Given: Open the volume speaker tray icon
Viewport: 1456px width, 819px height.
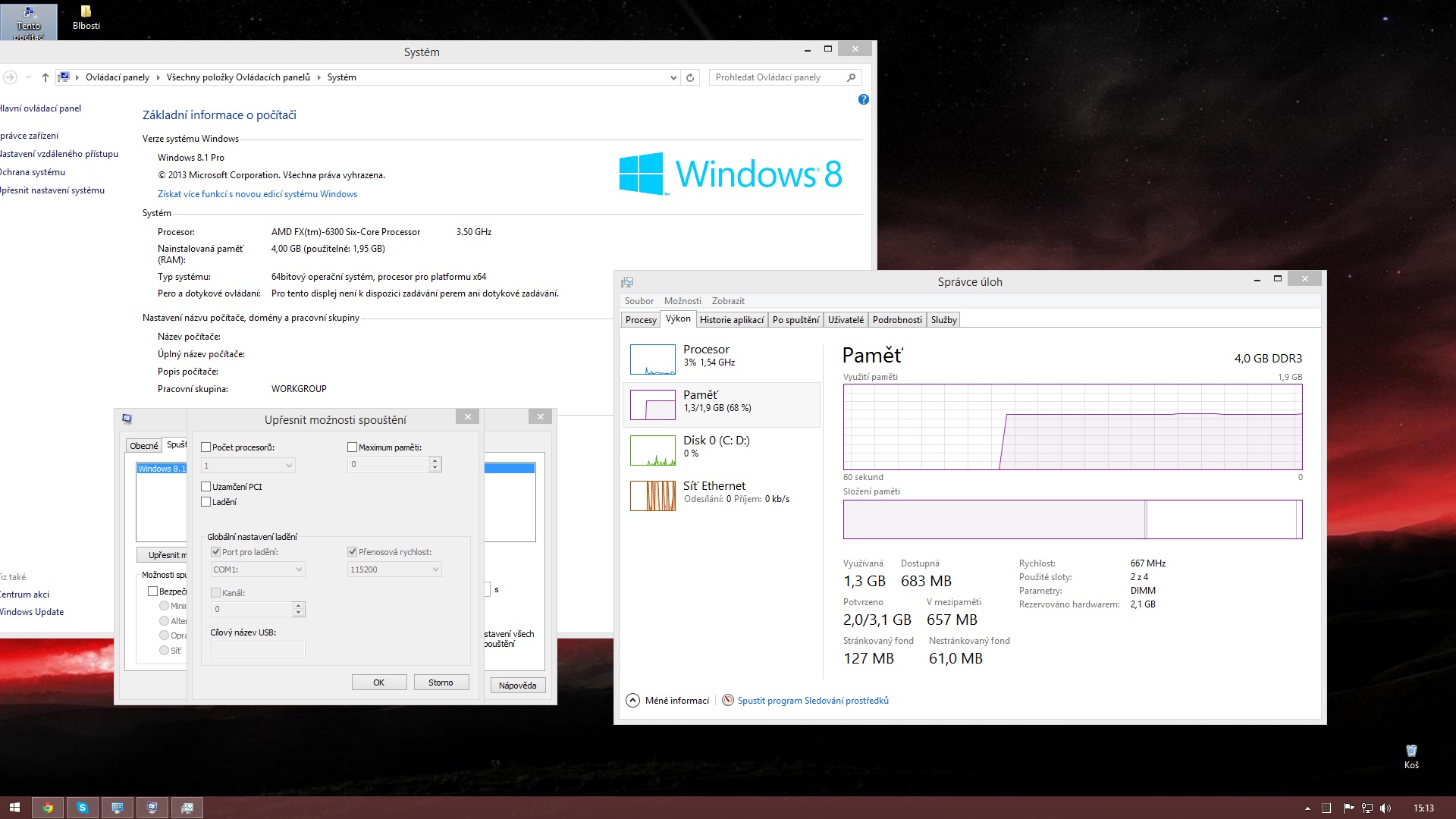Looking at the screenshot, I should (1385, 808).
